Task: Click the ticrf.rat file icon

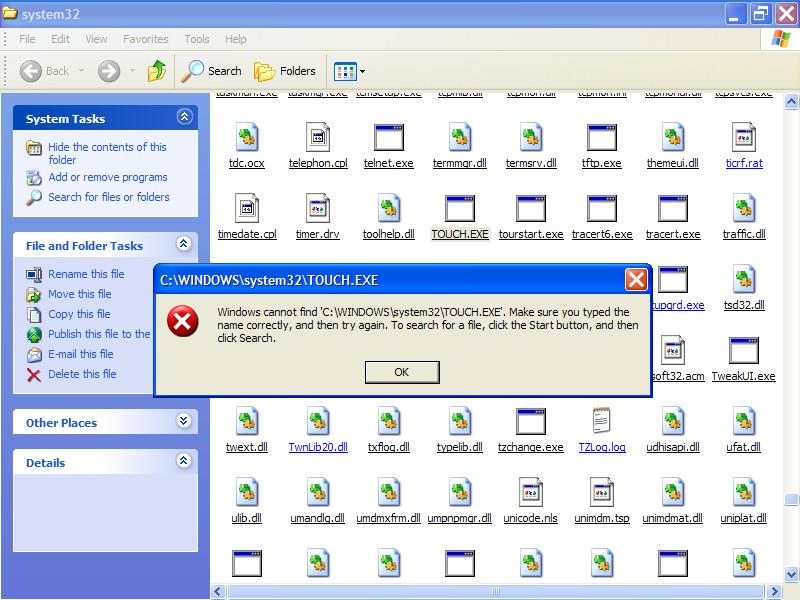Action: coord(743,137)
